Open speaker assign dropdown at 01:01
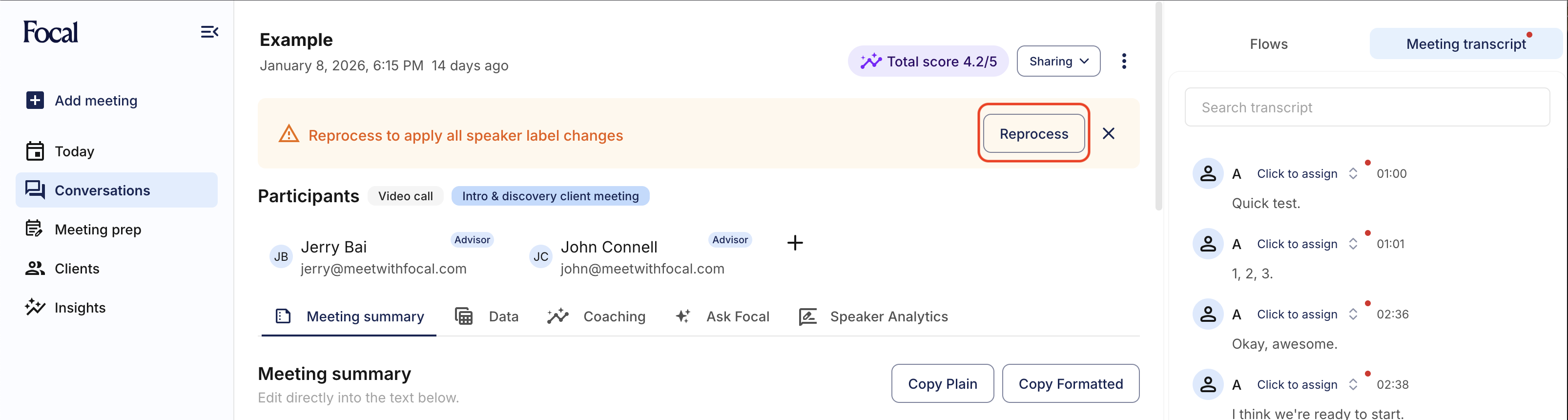 point(1353,244)
